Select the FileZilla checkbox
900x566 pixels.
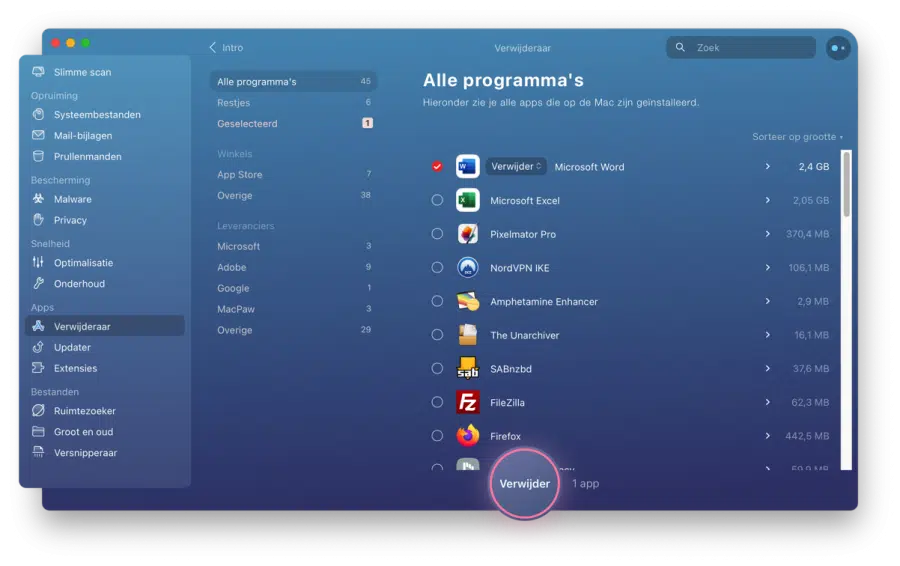[437, 402]
